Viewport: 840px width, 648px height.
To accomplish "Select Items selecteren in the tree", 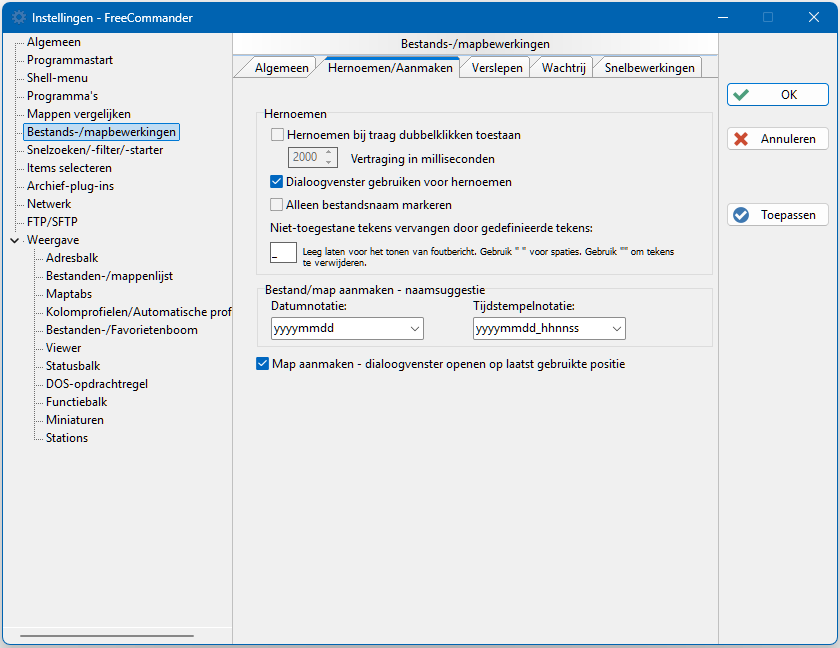I will click(69, 168).
